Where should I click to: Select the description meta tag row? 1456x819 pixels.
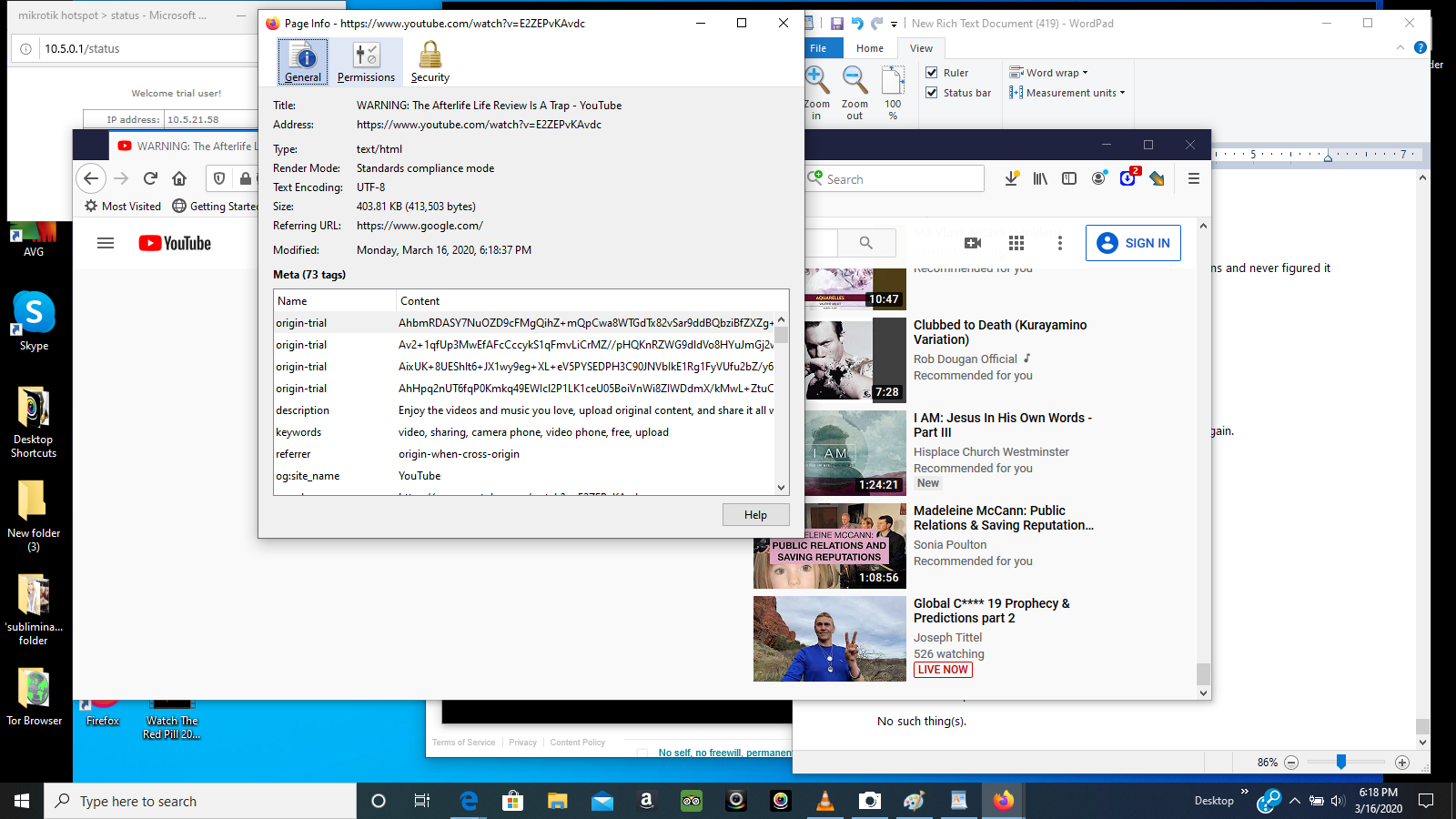524,410
